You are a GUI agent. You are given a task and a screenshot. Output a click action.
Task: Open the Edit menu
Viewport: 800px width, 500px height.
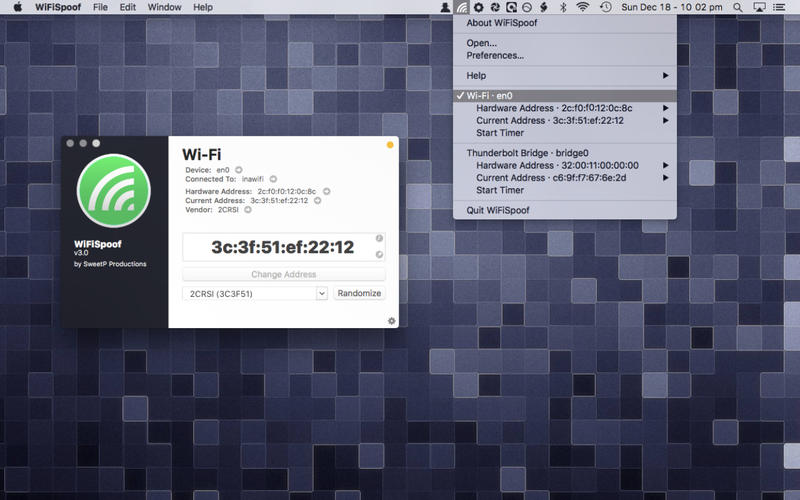tap(128, 7)
